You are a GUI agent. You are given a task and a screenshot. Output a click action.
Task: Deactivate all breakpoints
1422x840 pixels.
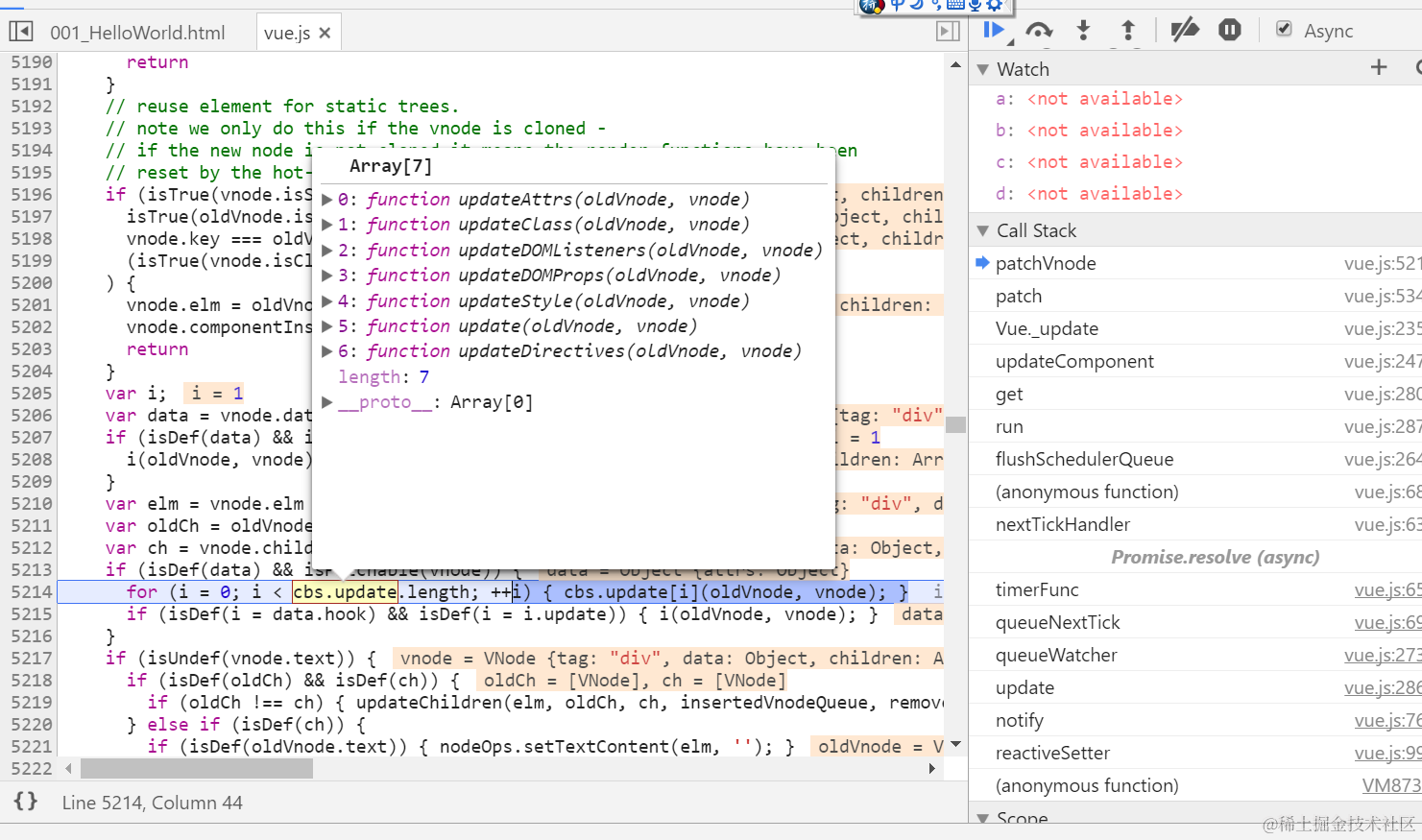coord(1185,31)
